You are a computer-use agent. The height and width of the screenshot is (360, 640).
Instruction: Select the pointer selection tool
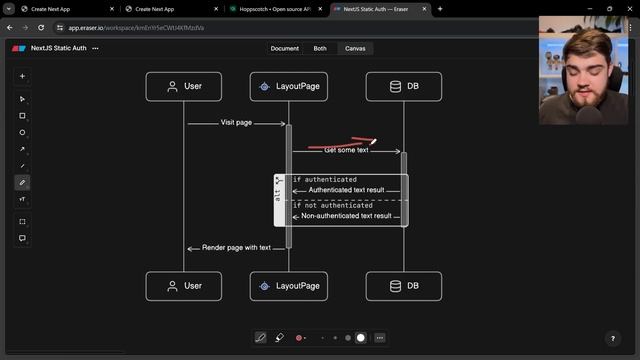[22, 99]
